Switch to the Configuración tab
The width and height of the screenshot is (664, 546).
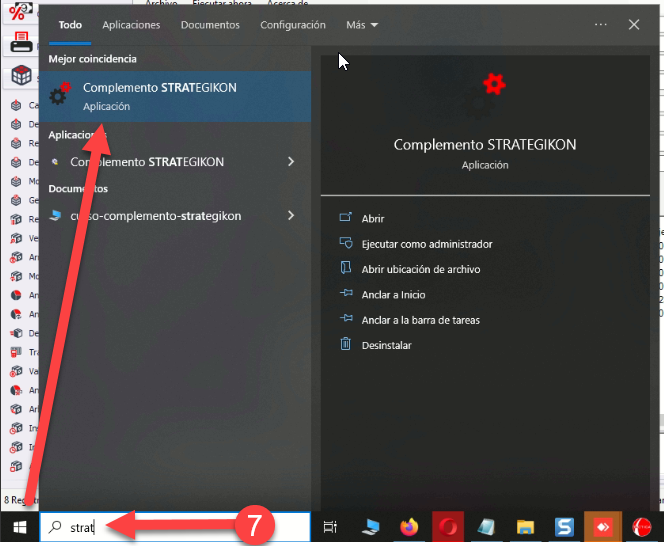[x=293, y=25]
